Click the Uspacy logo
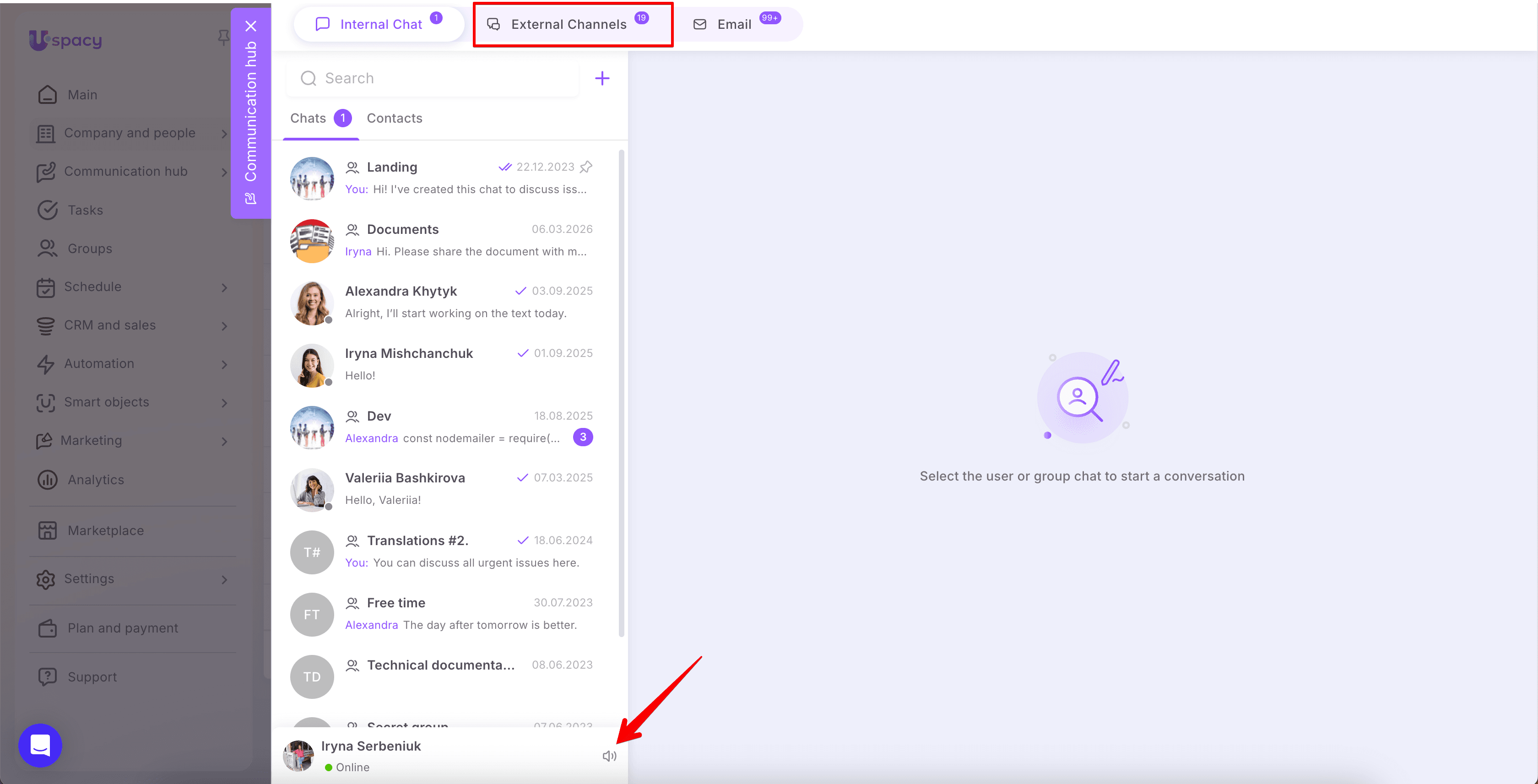Screen dimensions: 1538x784 point(65,40)
